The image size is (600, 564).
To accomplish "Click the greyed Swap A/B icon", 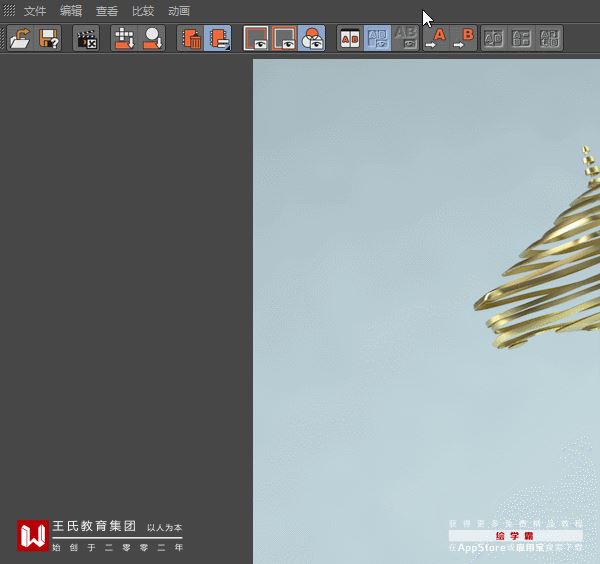I will point(494,38).
